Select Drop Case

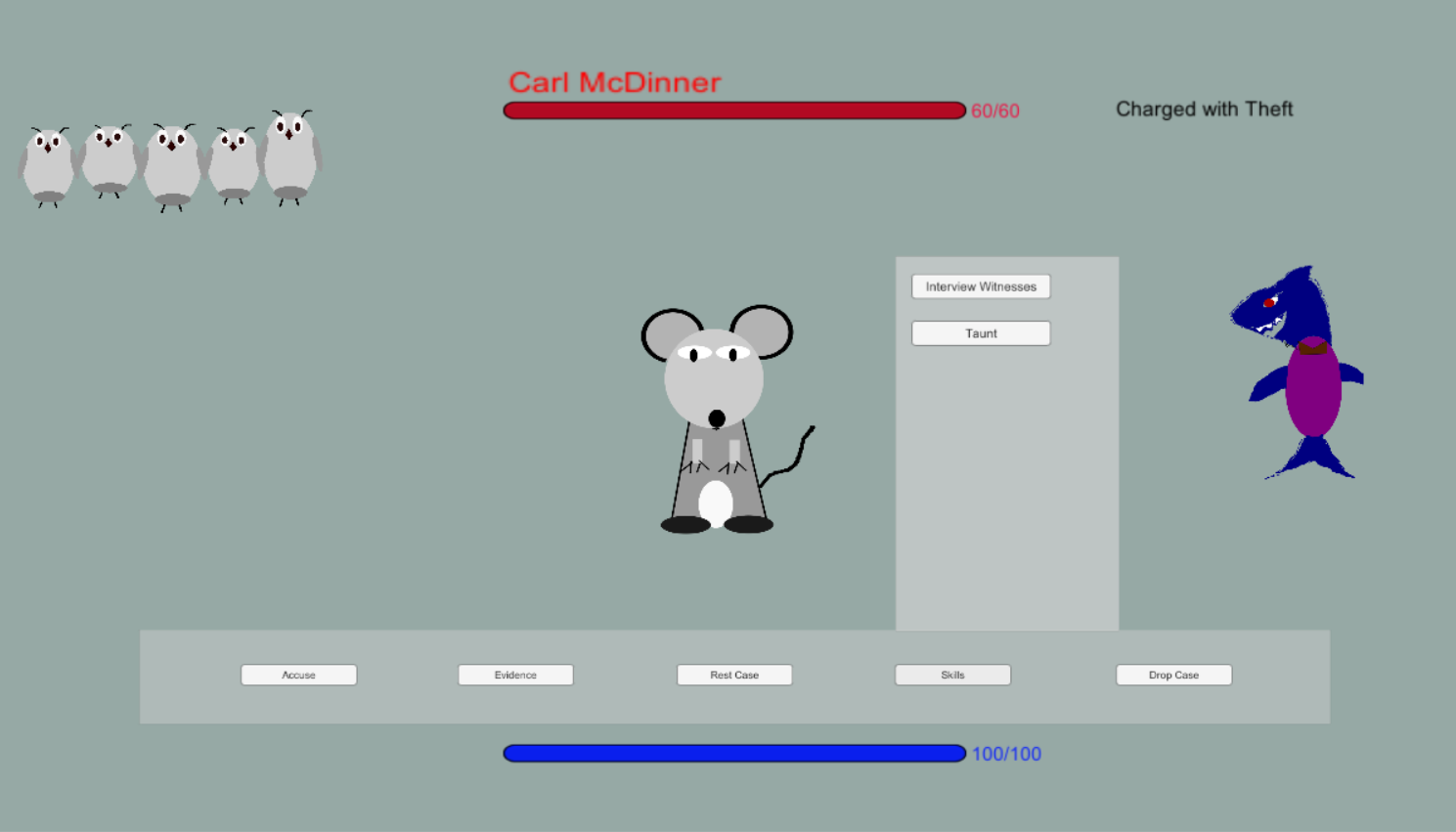click(x=1173, y=675)
